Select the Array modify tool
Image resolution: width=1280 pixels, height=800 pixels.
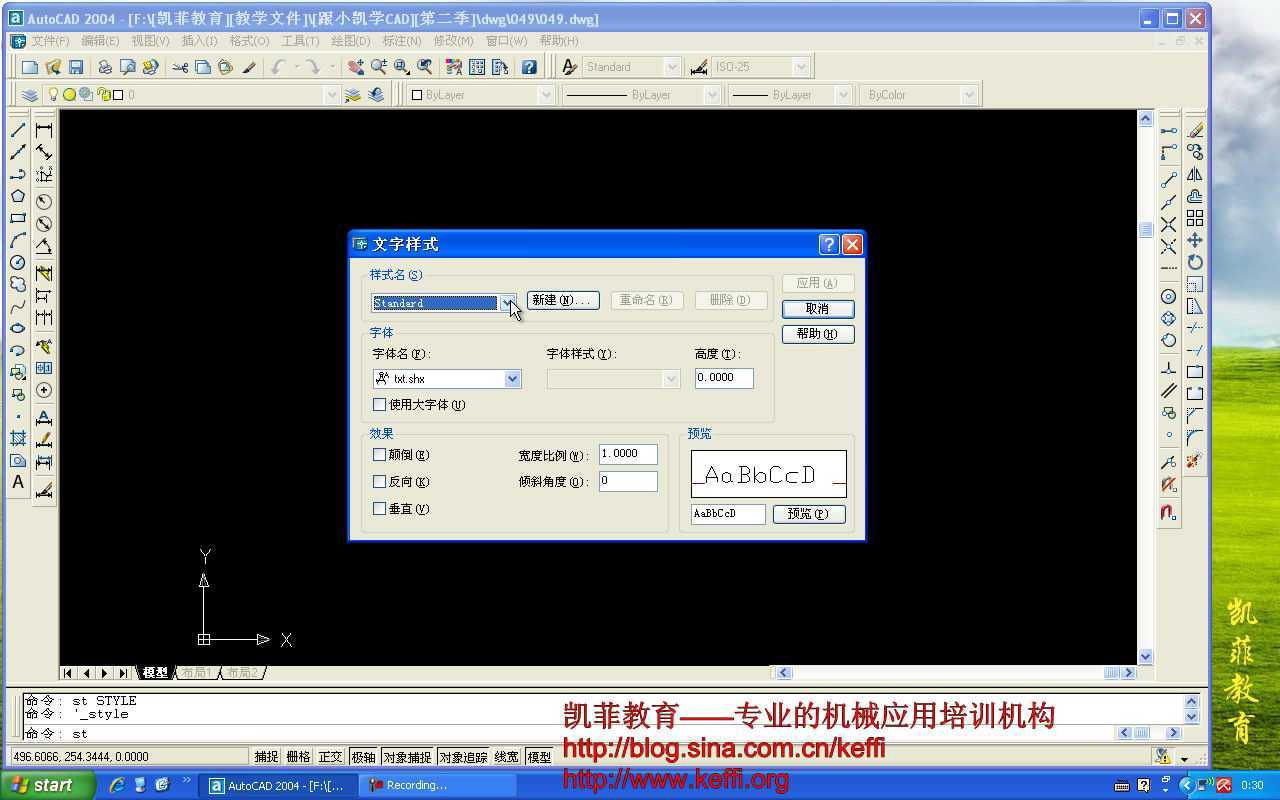(x=1195, y=218)
